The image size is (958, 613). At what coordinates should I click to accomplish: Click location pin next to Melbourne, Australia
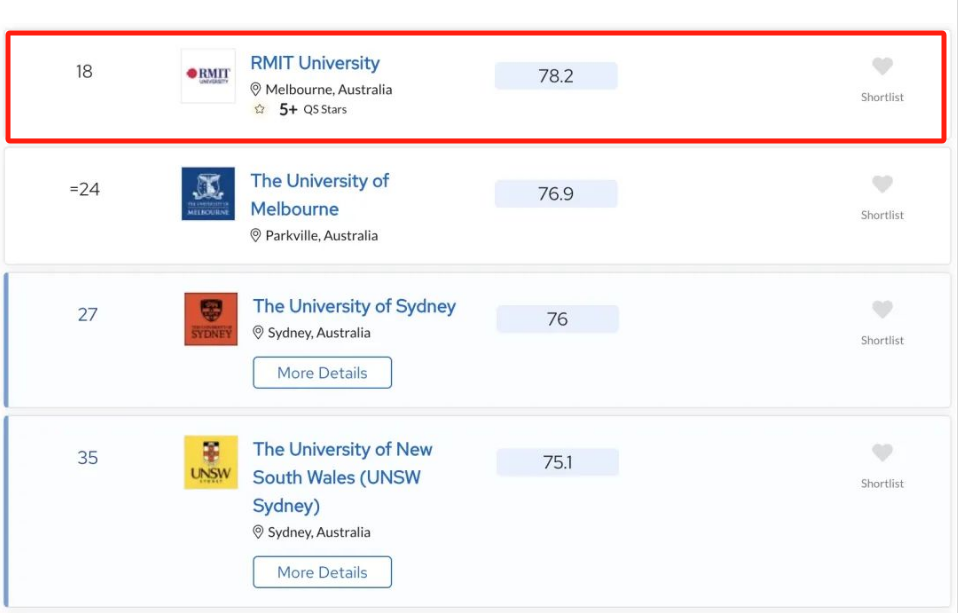coord(256,90)
